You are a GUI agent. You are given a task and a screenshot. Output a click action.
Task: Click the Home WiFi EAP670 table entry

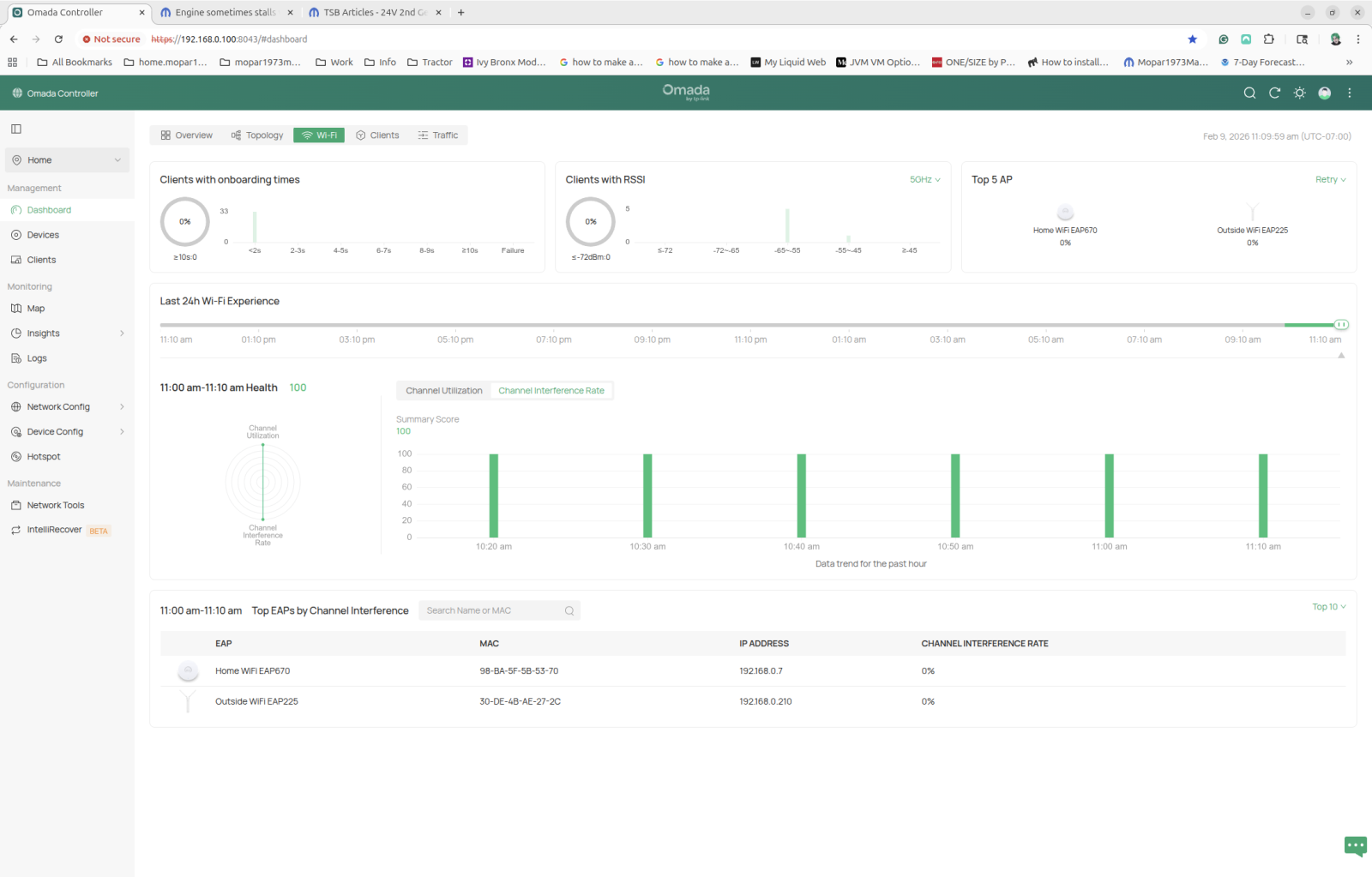252,671
